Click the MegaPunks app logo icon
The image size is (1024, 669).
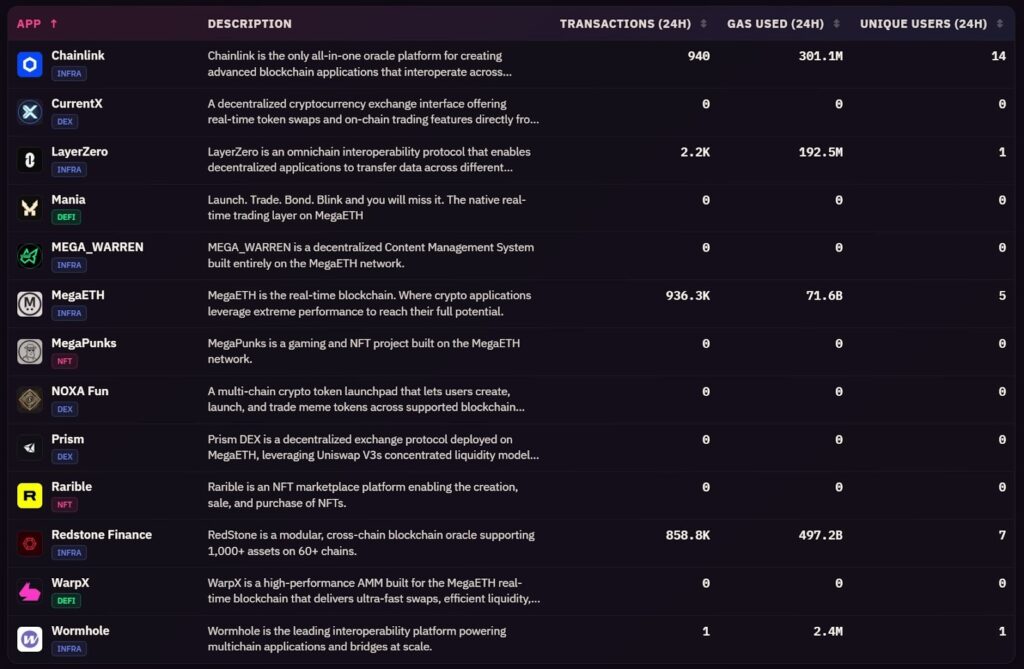[30, 351]
